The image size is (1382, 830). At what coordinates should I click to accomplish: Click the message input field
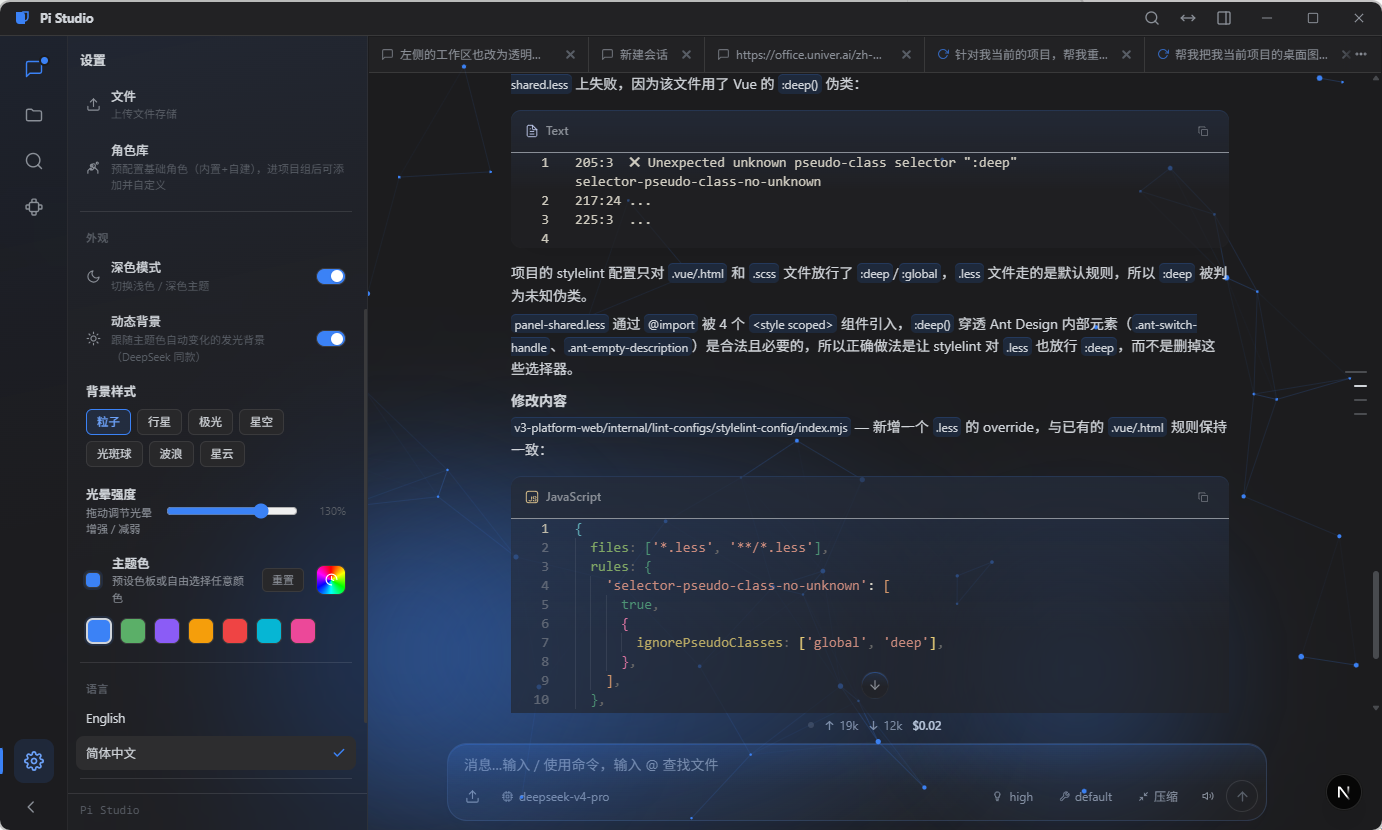pos(856,765)
